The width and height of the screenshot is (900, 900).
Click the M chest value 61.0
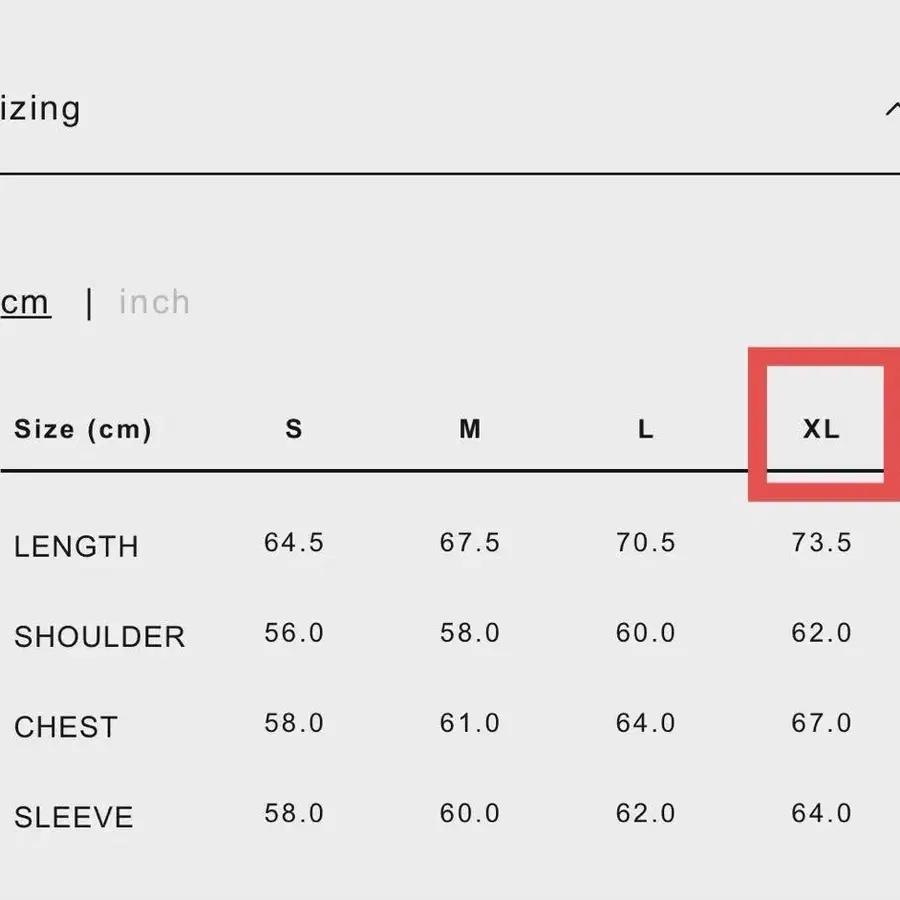470,723
